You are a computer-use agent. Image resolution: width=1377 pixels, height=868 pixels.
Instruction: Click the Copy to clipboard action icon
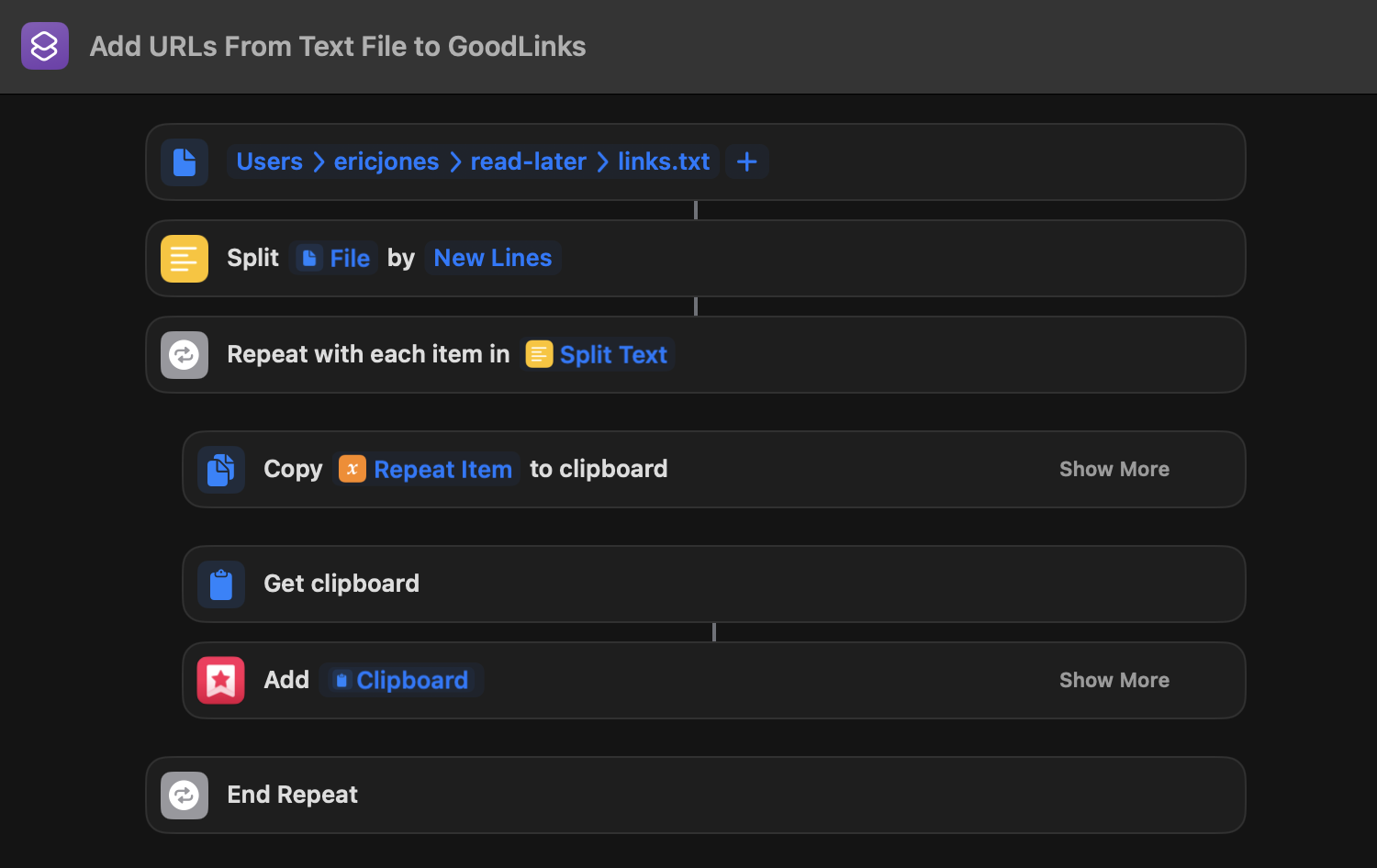(220, 469)
